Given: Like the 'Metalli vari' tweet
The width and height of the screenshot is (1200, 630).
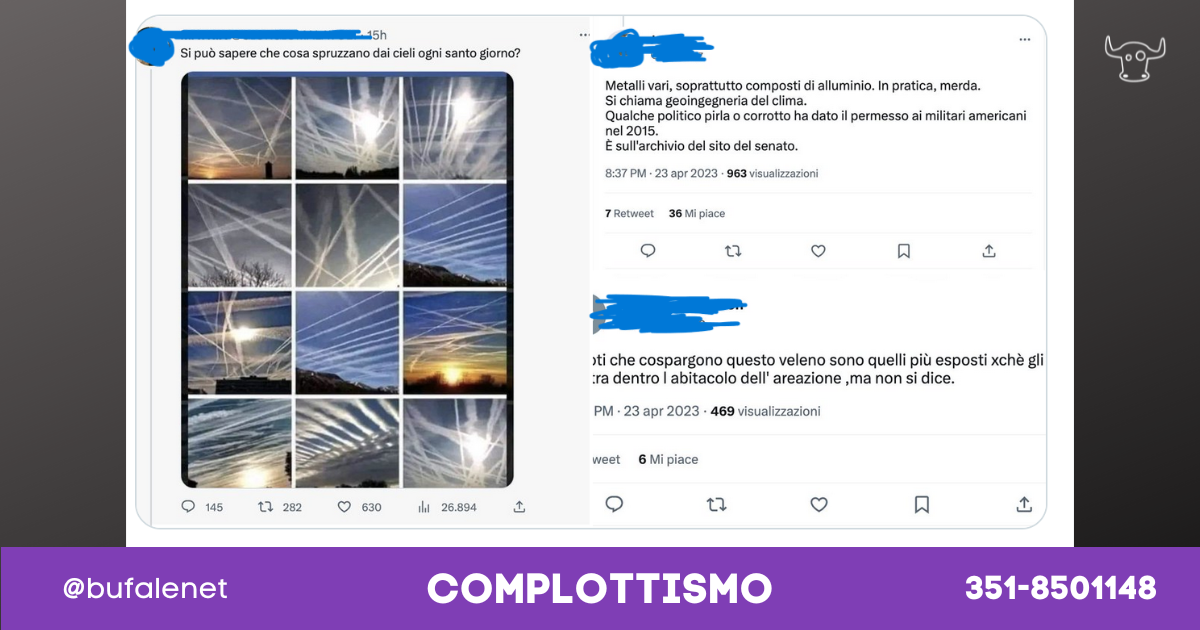Looking at the screenshot, I should point(818,251).
